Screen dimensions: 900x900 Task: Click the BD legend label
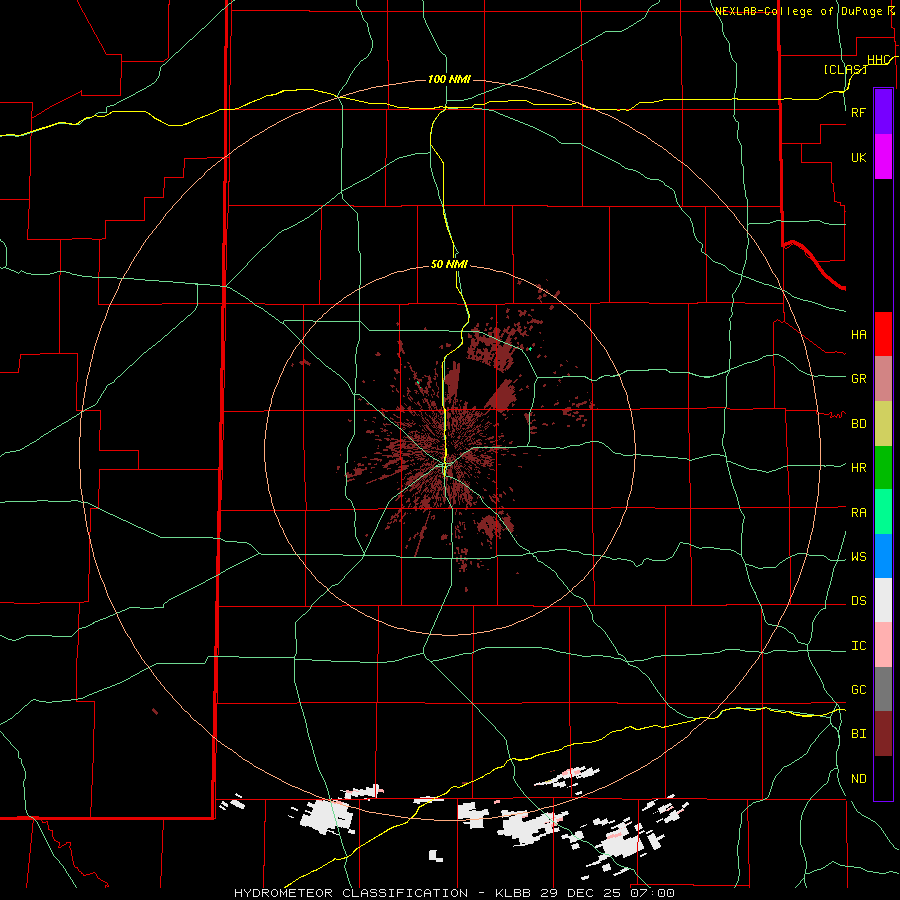(x=858, y=424)
